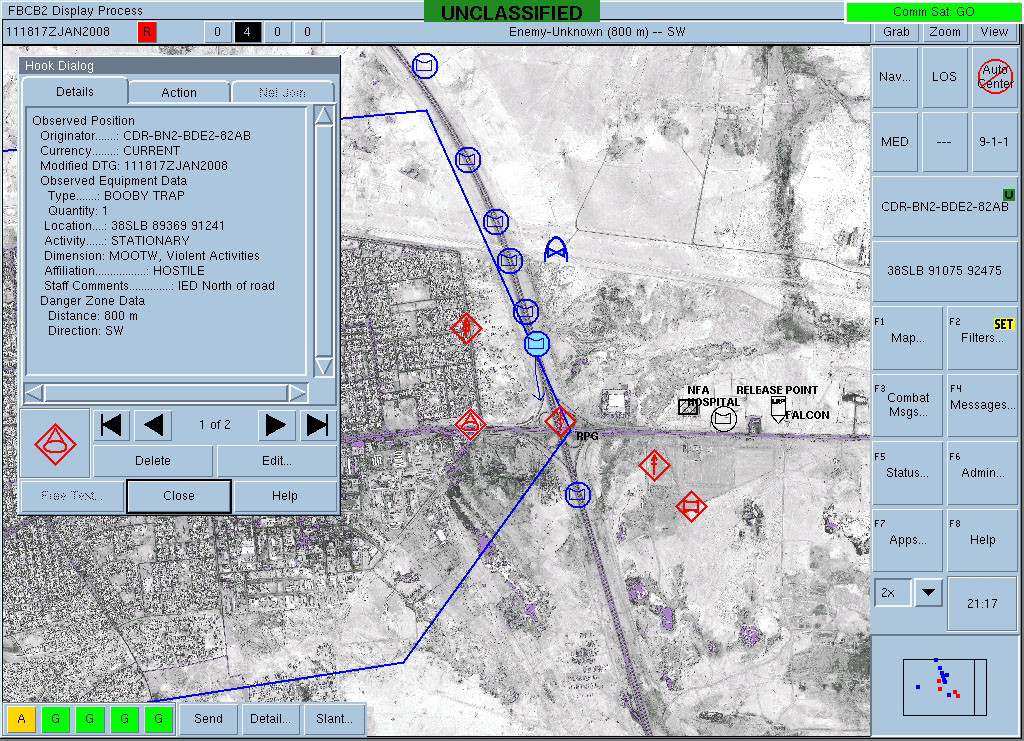Activate the Auto Center control
1024x741 pixels.
click(x=994, y=77)
